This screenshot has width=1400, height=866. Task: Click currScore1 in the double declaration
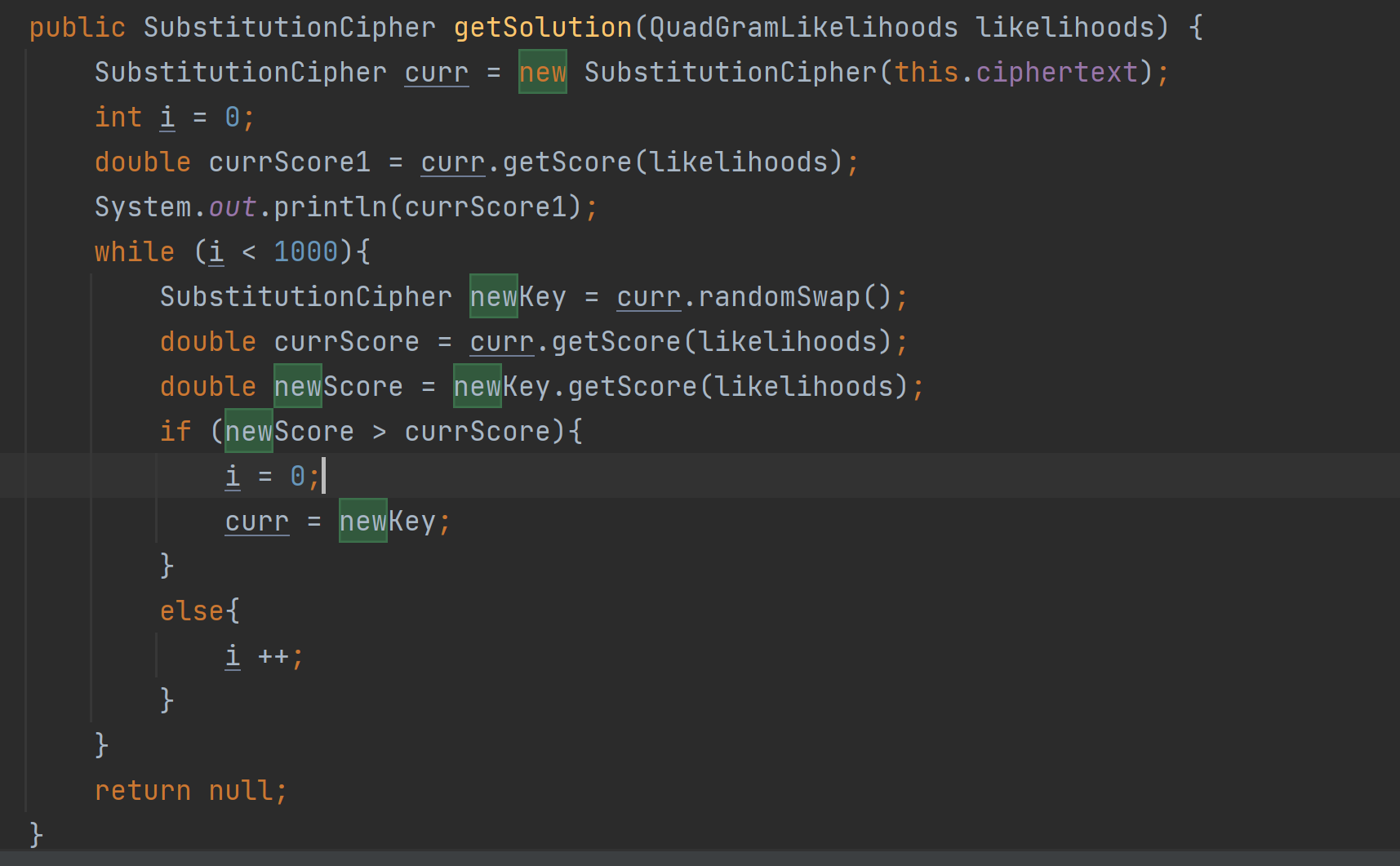click(289, 162)
